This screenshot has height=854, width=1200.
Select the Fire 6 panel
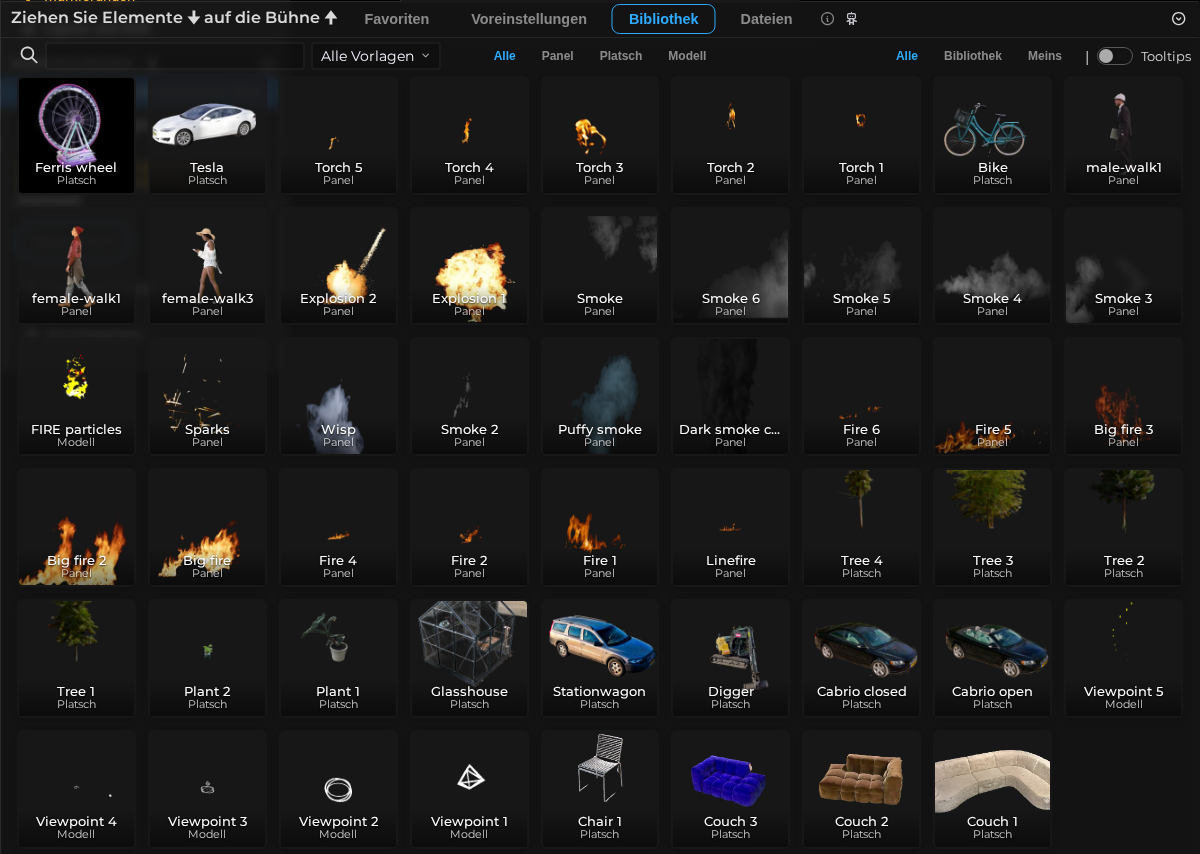coord(861,397)
